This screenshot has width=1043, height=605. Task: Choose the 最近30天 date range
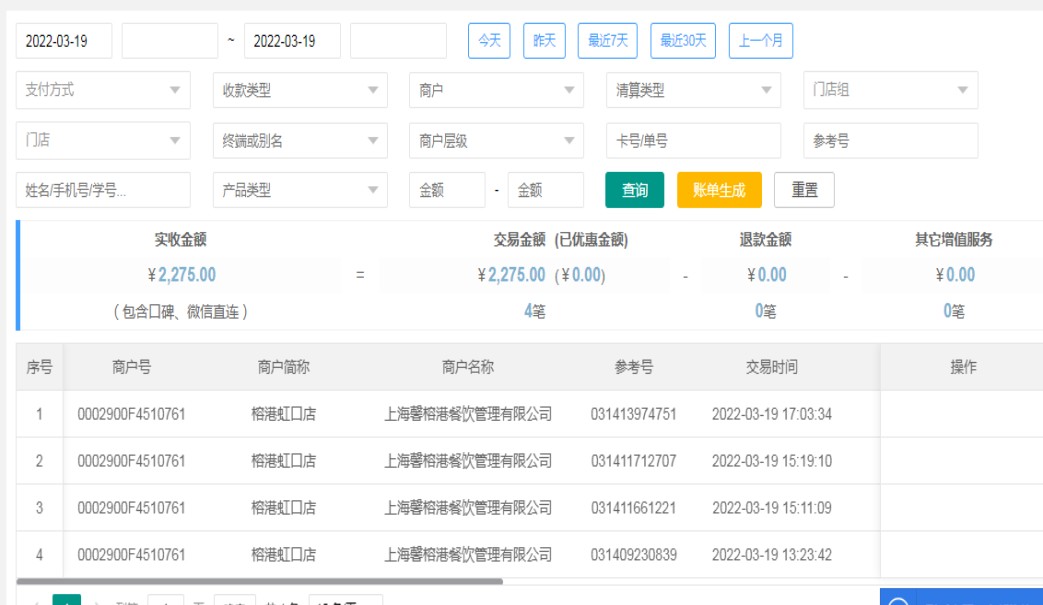click(683, 41)
